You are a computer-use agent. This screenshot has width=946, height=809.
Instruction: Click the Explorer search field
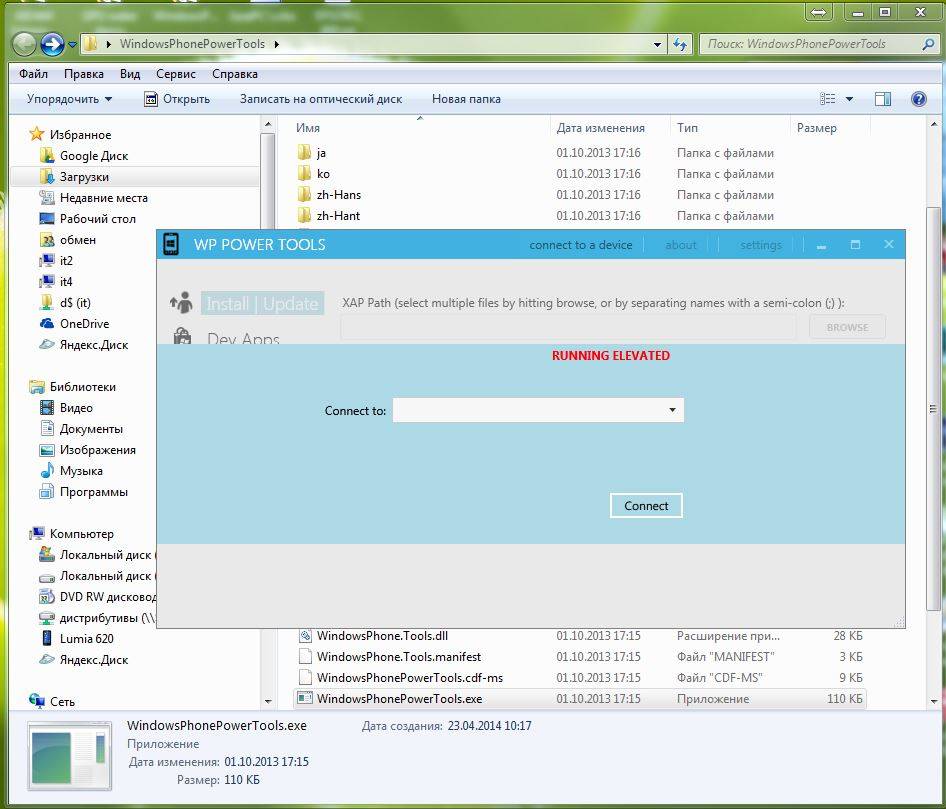pyautogui.click(x=818, y=44)
